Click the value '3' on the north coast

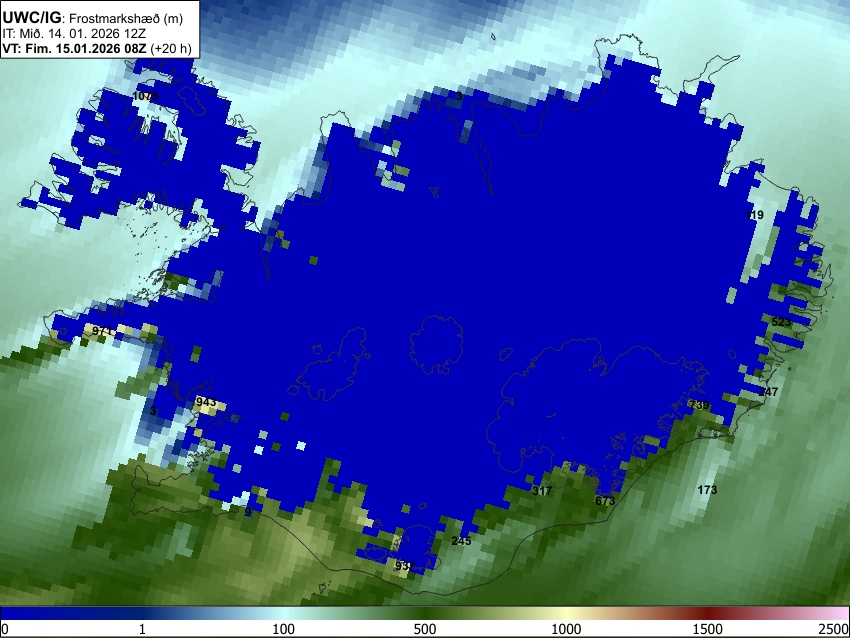tap(459, 96)
